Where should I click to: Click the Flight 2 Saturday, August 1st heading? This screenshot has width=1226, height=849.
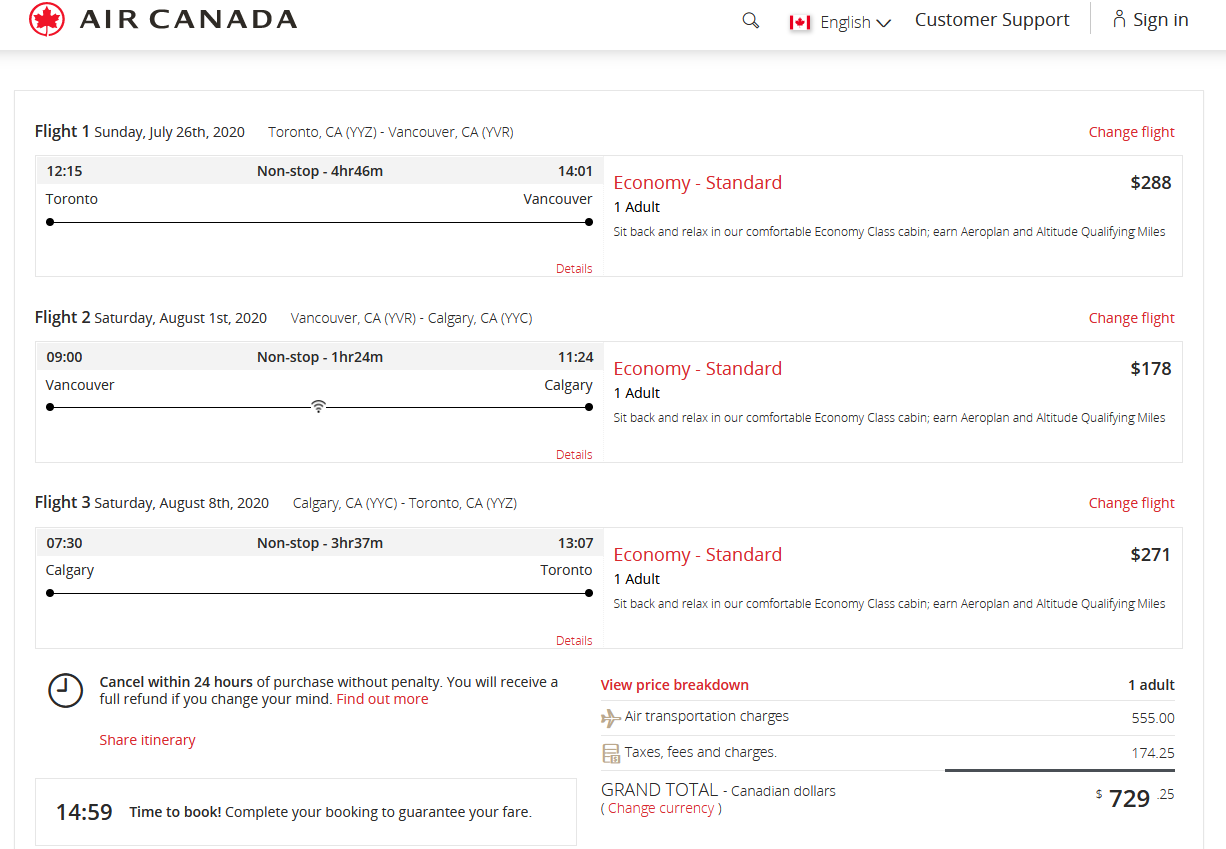click(151, 318)
